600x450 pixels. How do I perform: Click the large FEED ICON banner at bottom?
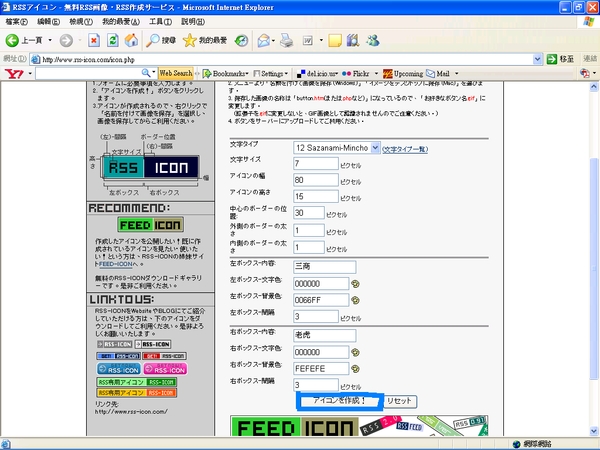(359, 426)
